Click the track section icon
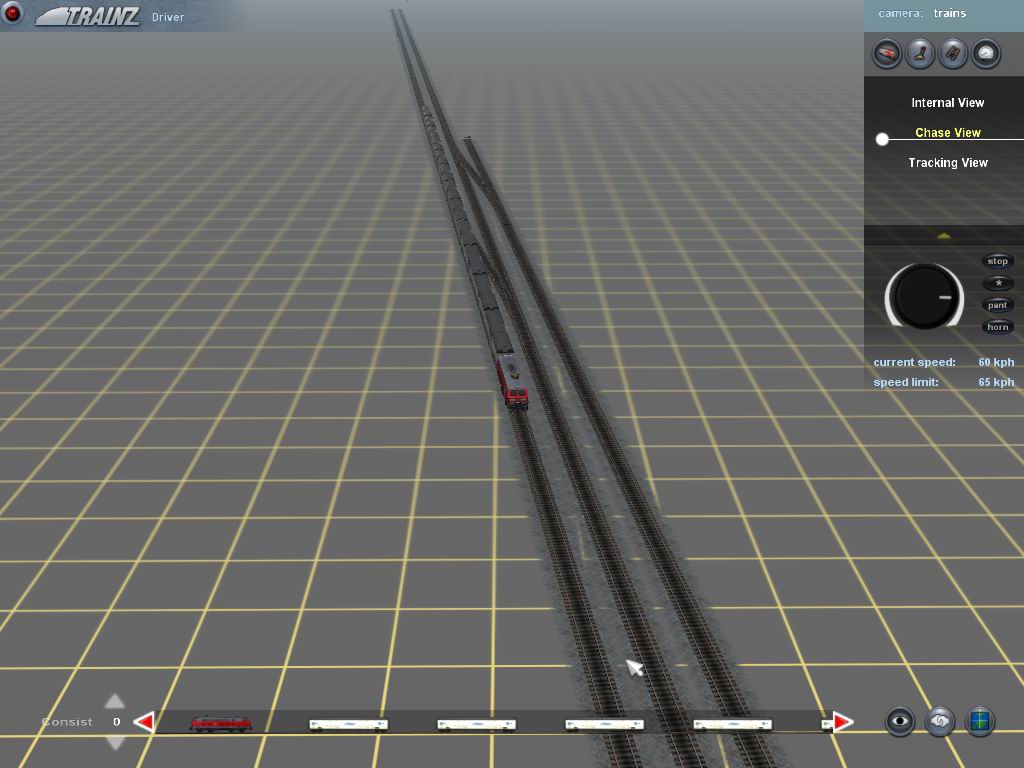Screen dimensions: 1024x768 click(953, 53)
